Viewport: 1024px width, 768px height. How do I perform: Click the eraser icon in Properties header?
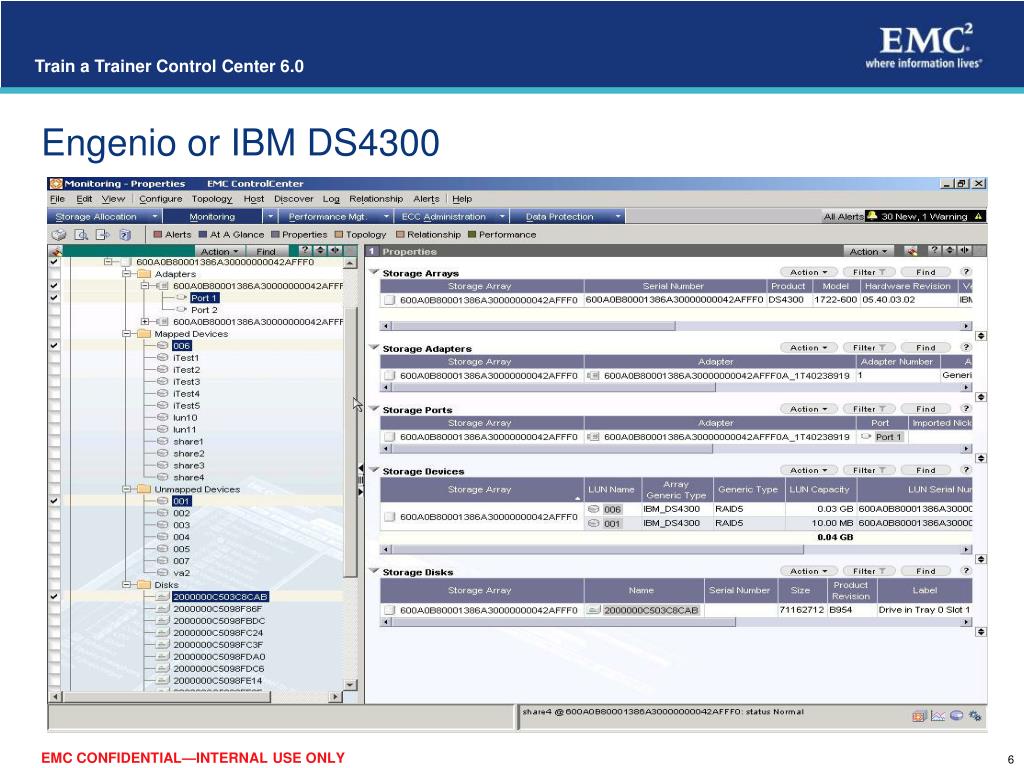click(x=911, y=251)
